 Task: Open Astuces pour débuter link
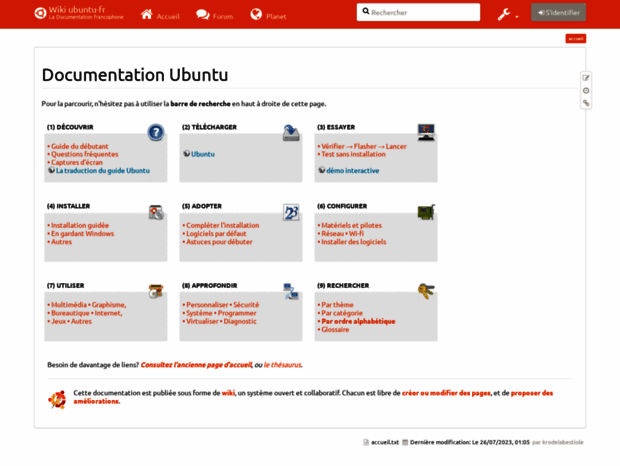pos(219,242)
